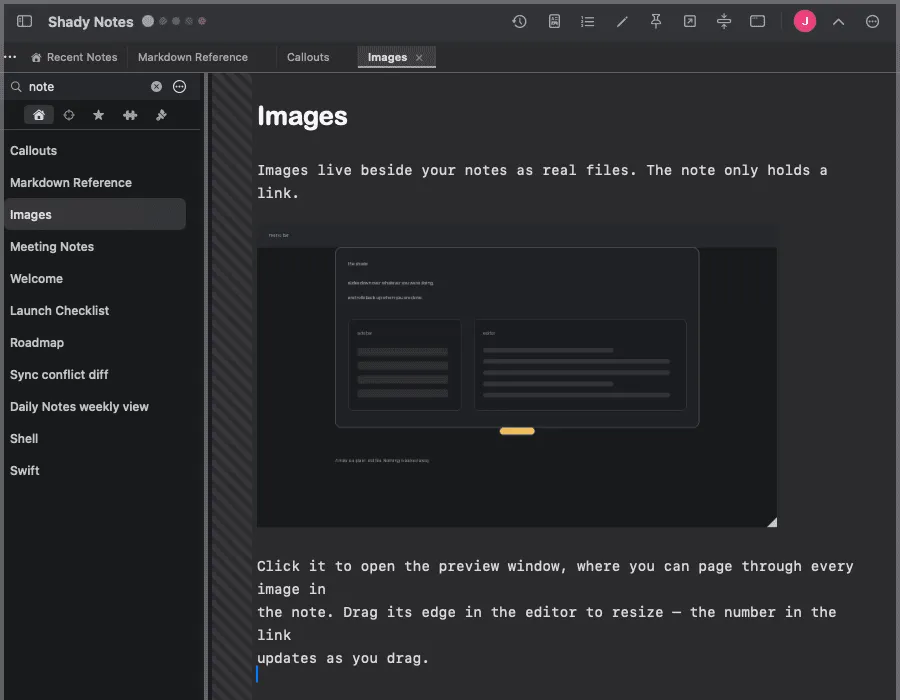Collapse the toolbar with the up chevron
This screenshot has height=700, width=900.
coord(839,22)
